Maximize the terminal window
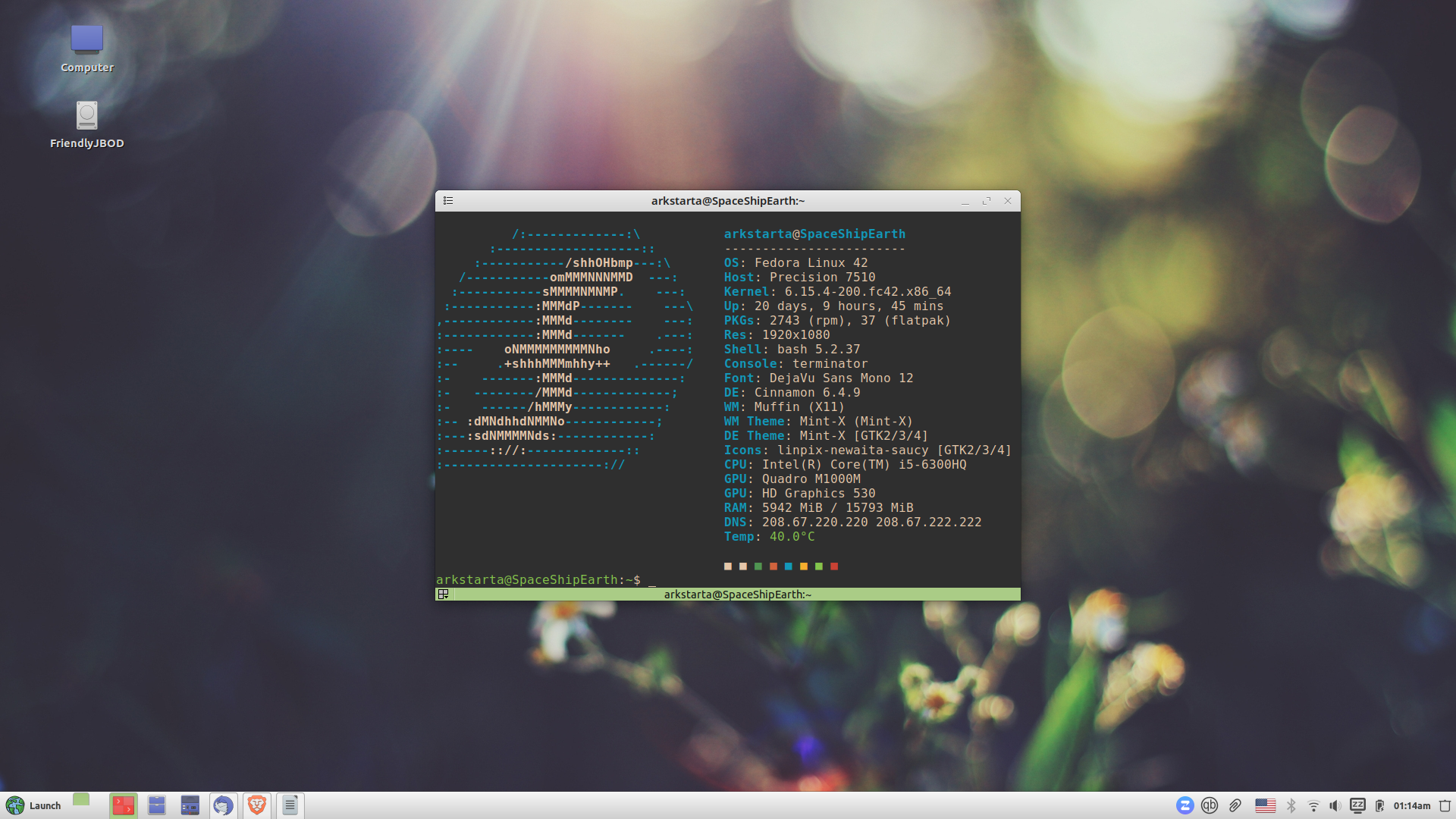This screenshot has height=819, width=1456. 987,201
